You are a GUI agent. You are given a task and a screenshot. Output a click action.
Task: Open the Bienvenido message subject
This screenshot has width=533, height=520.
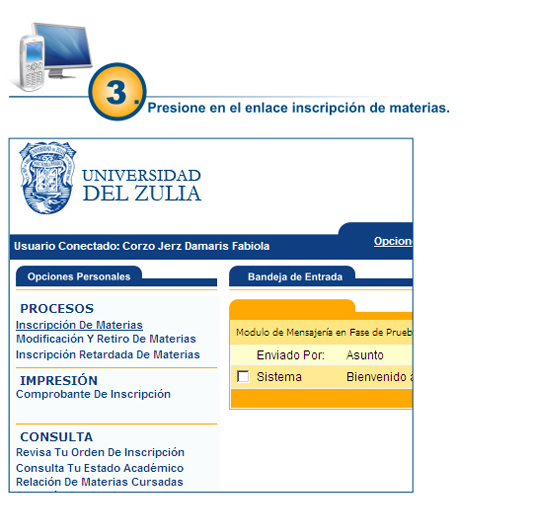[x=379, y=377]
